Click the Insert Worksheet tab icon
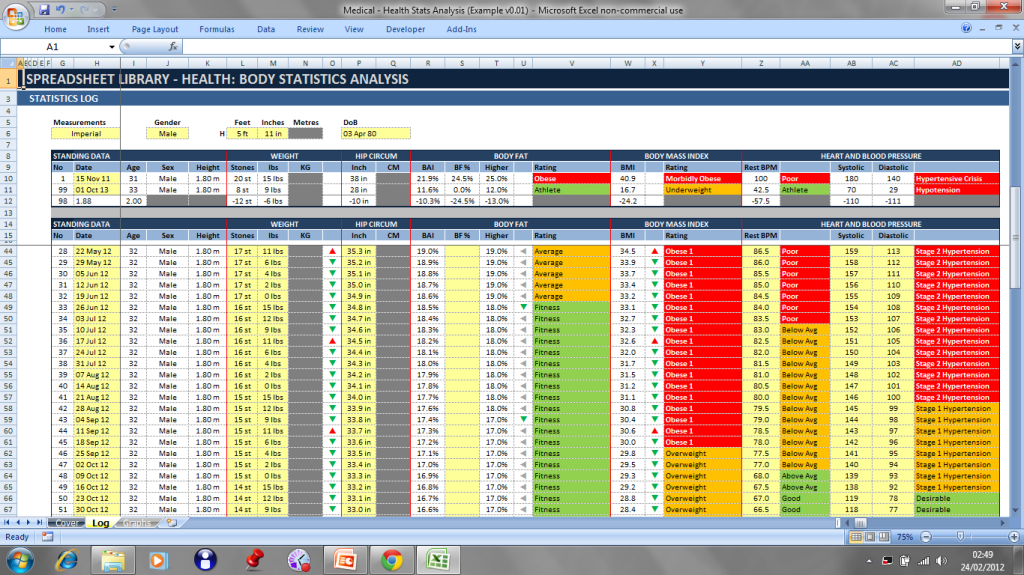This screenshot has height=575, width=1024. 172,522
